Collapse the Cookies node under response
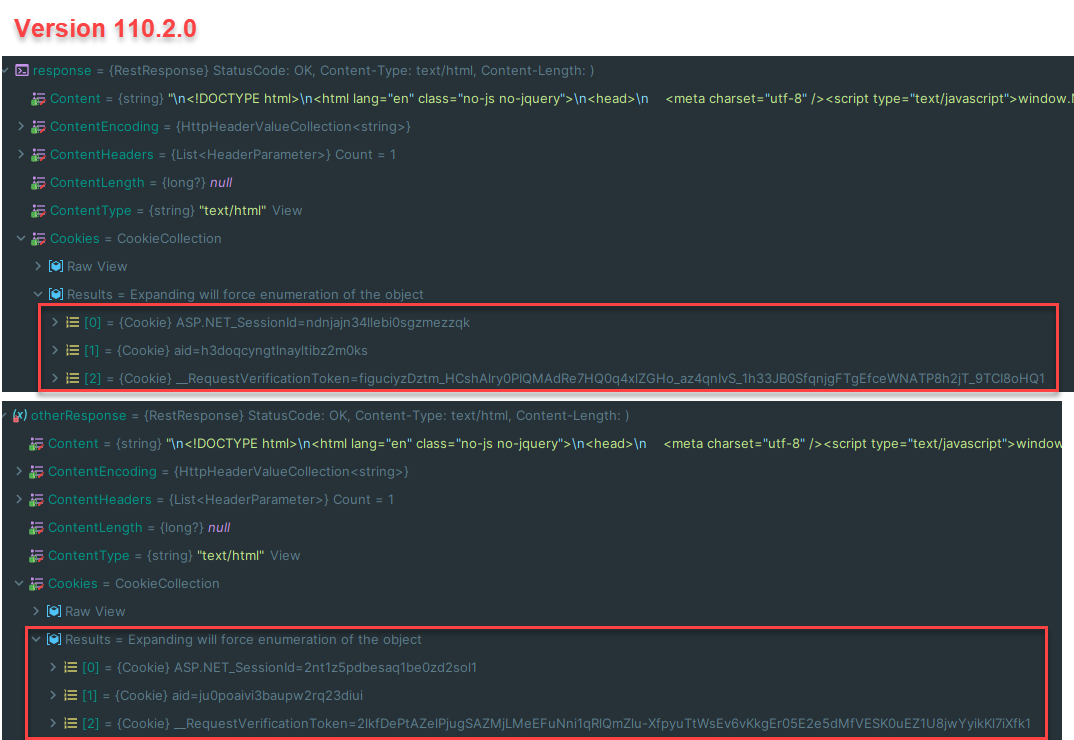The height and width of the screenshot is (740, 1074). pyautogui.click(x=23, y=238)
